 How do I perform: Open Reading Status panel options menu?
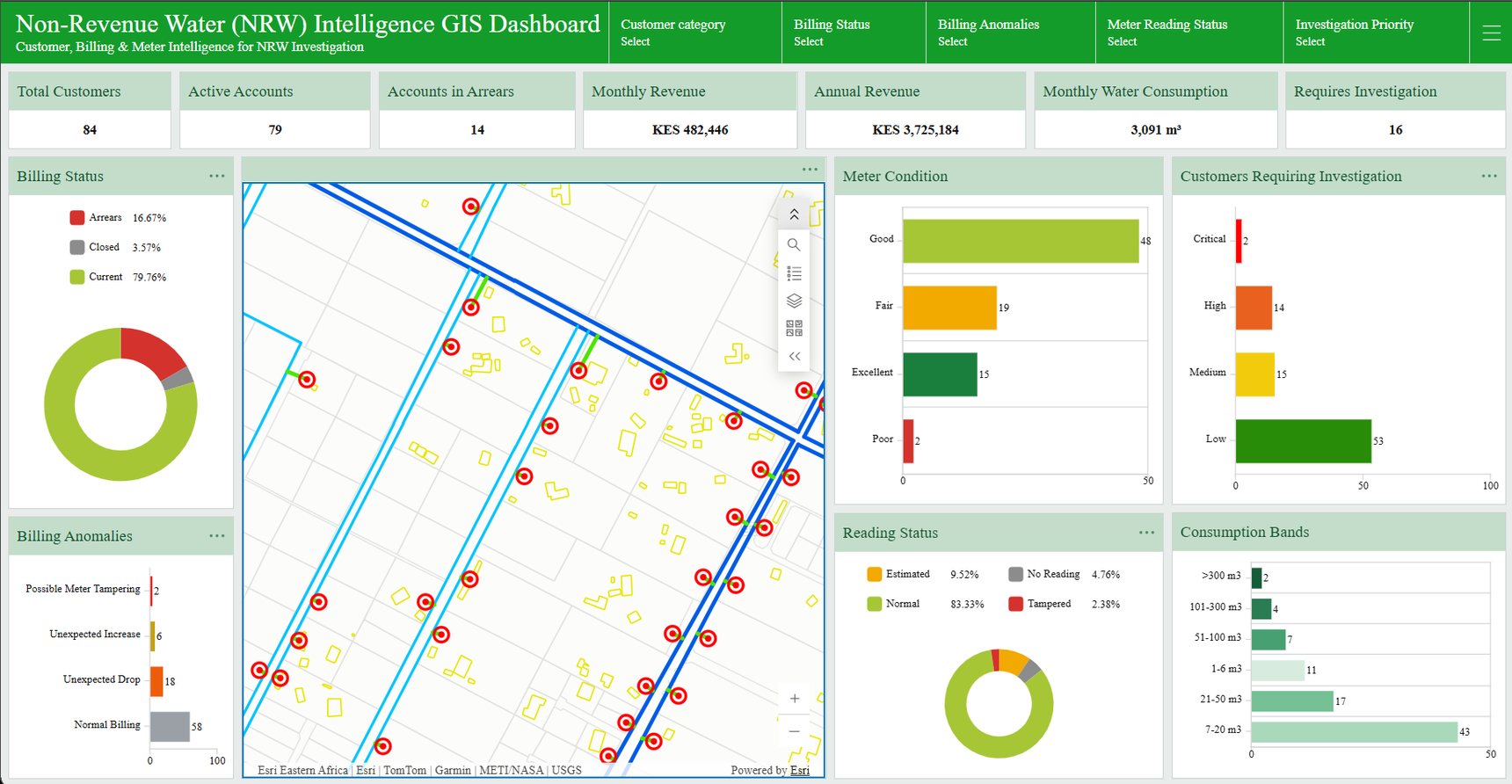tap(1147, 533)
